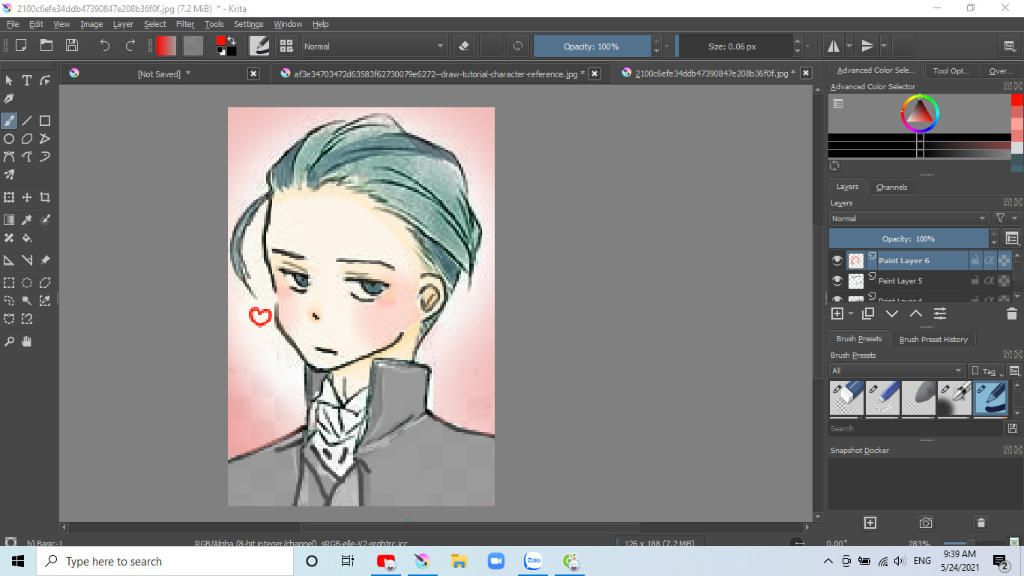Image resolution: width=1024 pixels, height=576 pixels.
Task: Open the brush editor settings
Action: click(260, 46)
